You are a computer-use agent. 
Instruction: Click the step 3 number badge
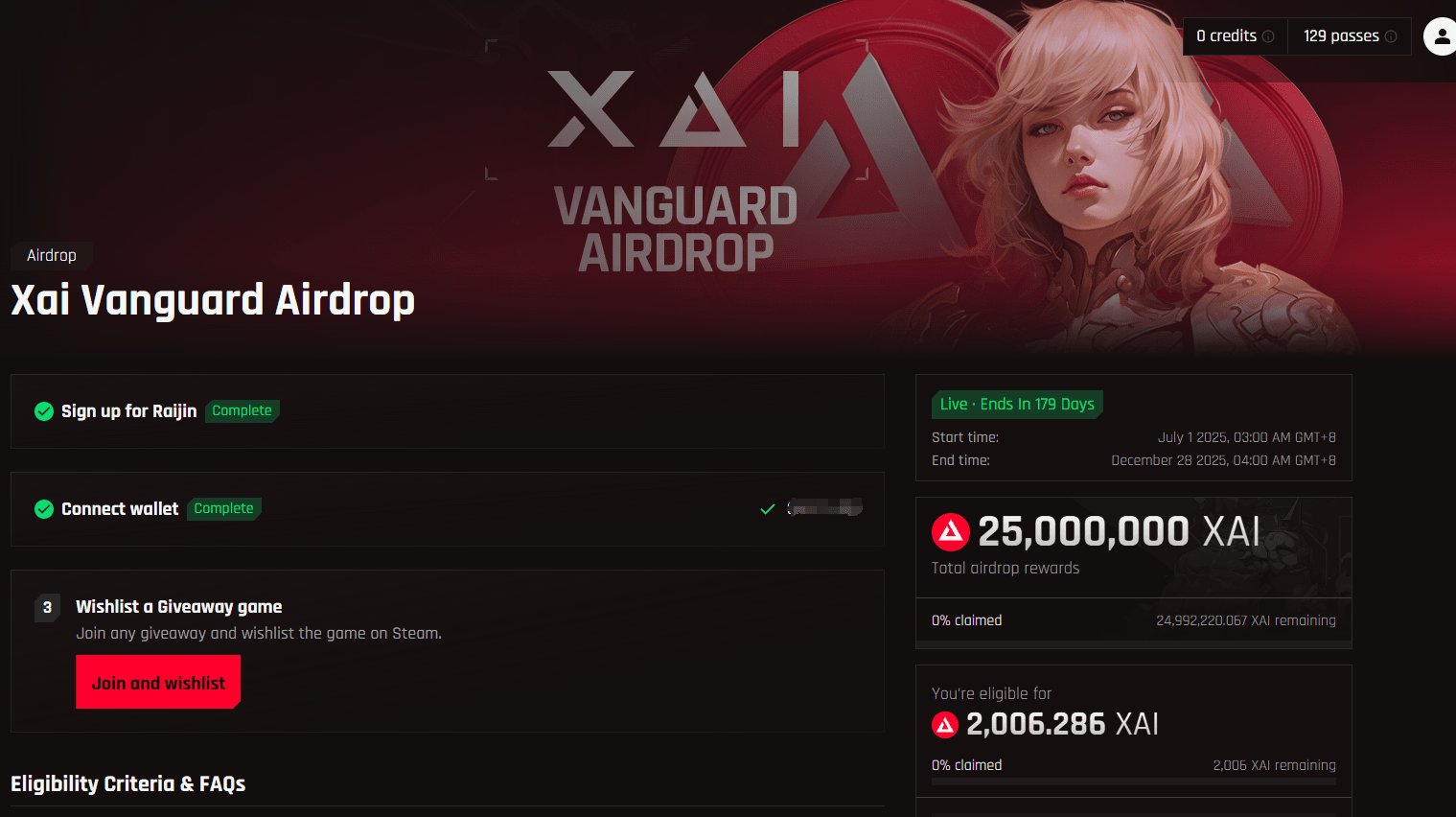click(x=47, y=608)
